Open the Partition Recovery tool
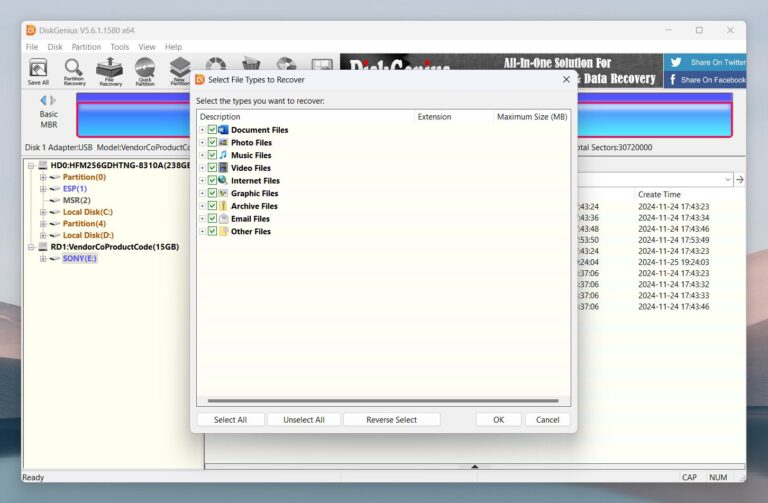This screenshot has width=768, height=503. pyautogui.click(x=74, y=72)
